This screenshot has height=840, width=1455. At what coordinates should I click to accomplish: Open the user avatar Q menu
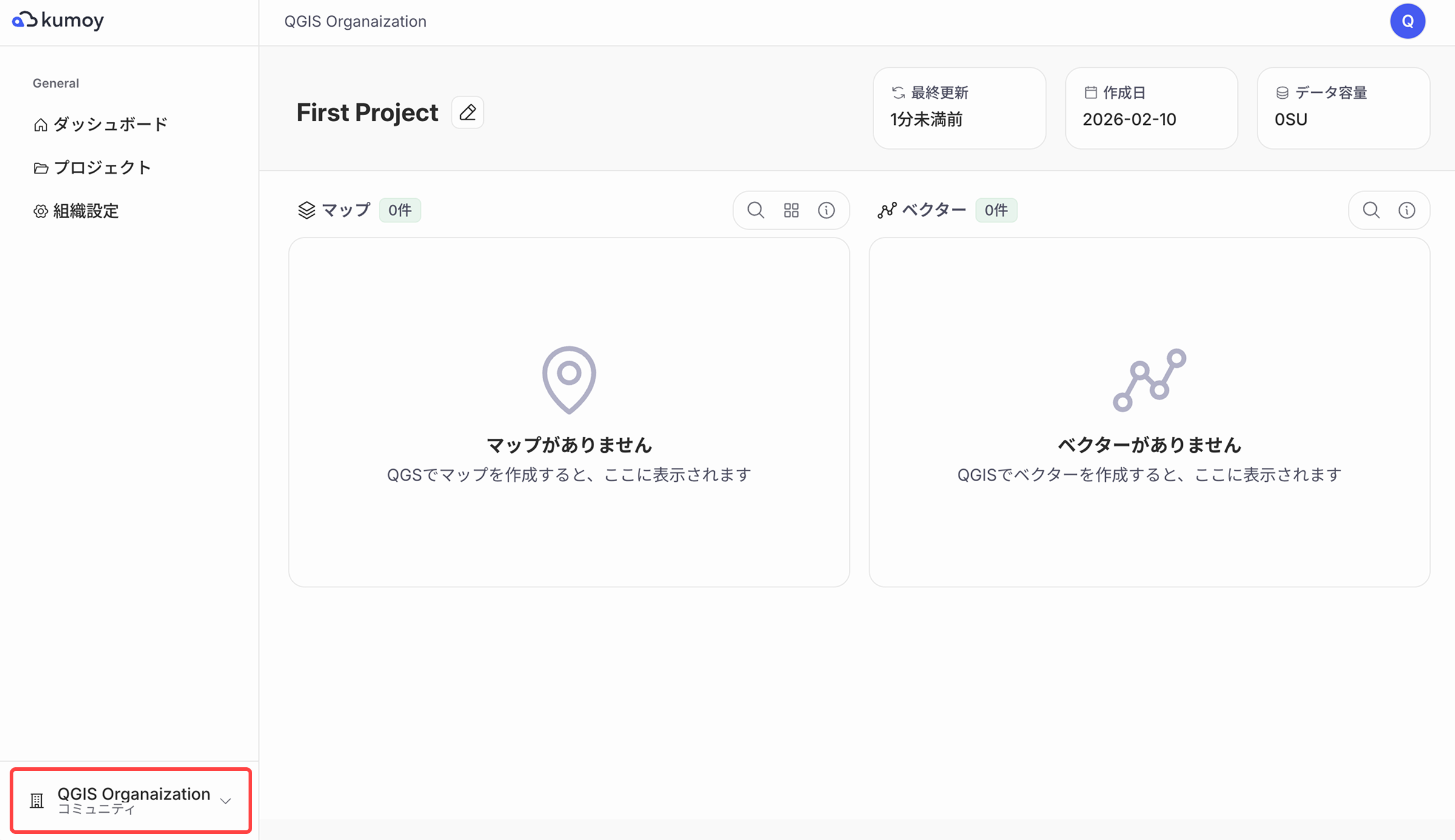1407,21
